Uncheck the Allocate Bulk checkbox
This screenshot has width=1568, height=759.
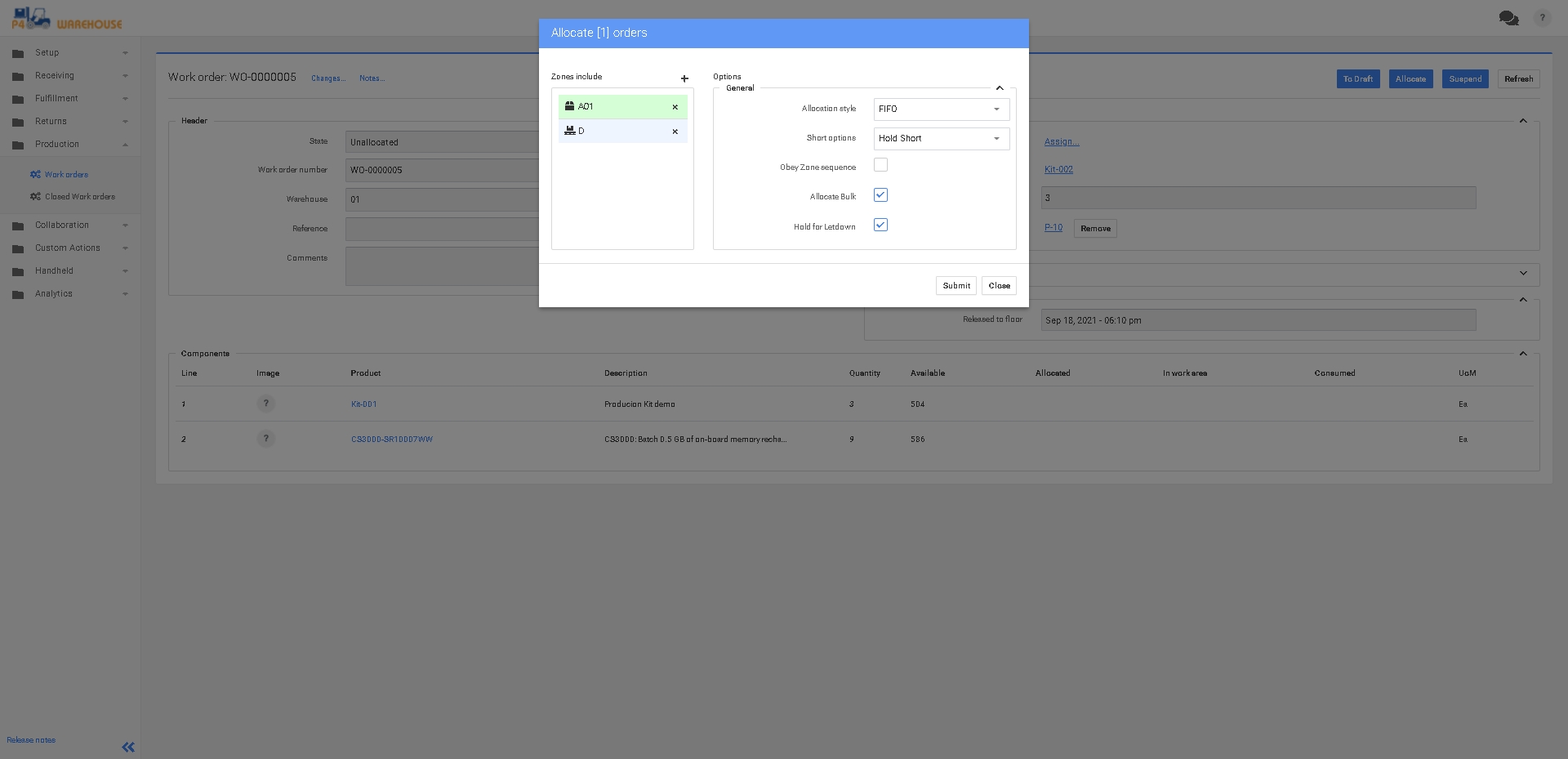point(880,195)
